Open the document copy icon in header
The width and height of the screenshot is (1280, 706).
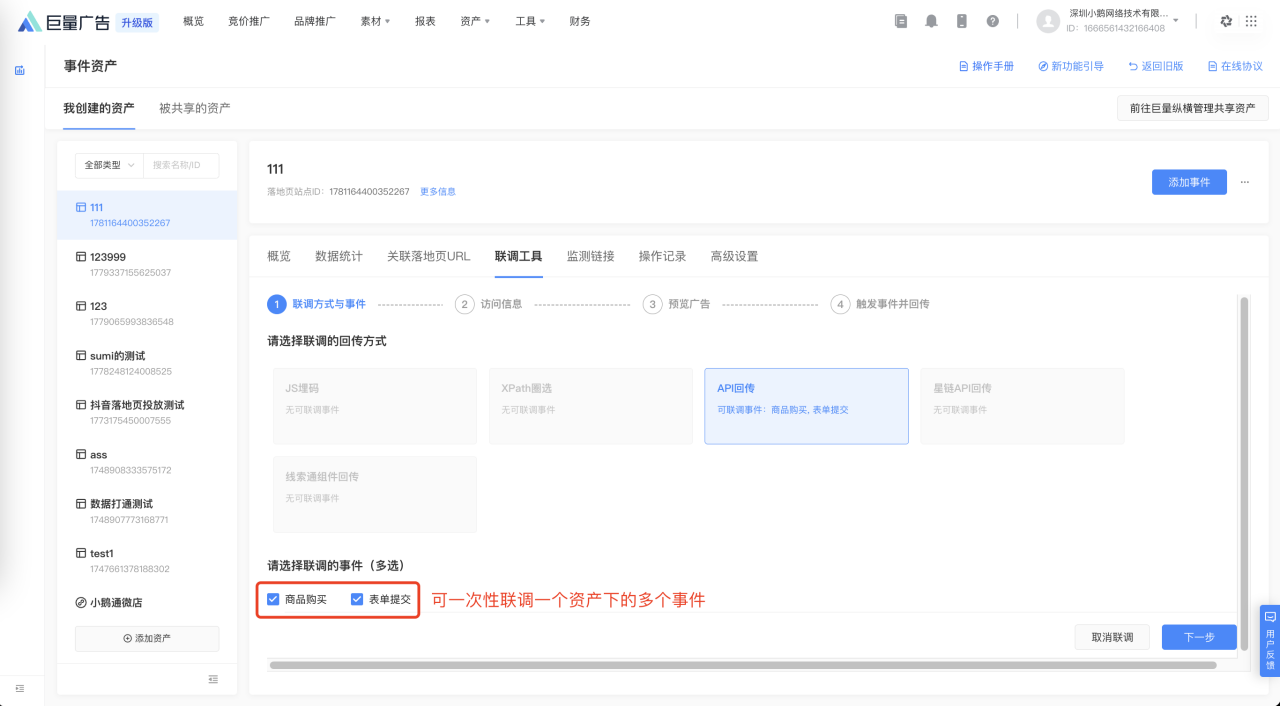901,21
